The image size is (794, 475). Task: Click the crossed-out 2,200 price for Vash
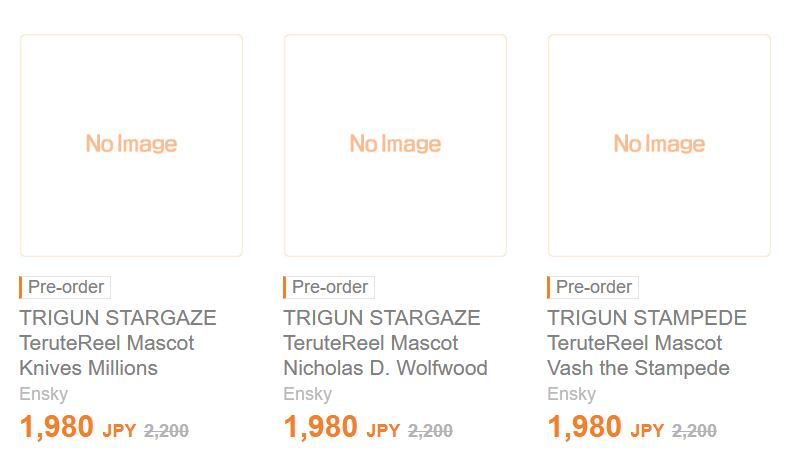pyautogui.click(x=694, y=431)
